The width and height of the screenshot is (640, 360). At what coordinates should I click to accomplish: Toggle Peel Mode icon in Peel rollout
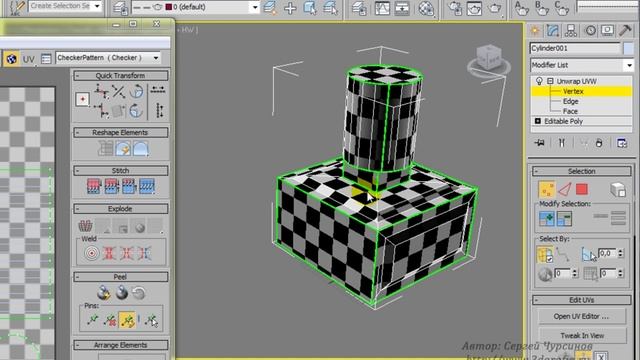(122, 292)
